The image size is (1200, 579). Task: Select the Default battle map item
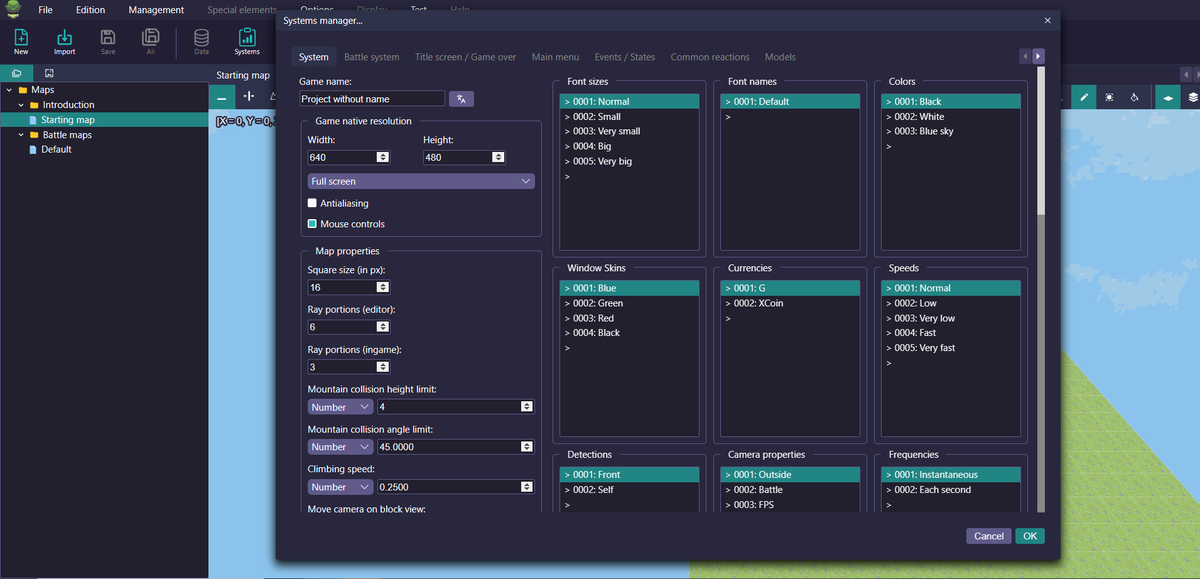click(x=56, y=150)
